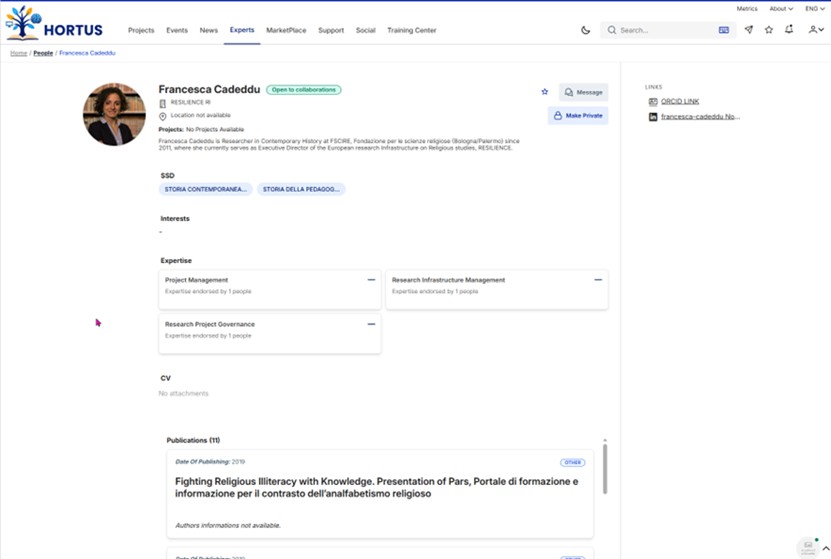
Task: Click into the Search field
Action: (668, 30)
